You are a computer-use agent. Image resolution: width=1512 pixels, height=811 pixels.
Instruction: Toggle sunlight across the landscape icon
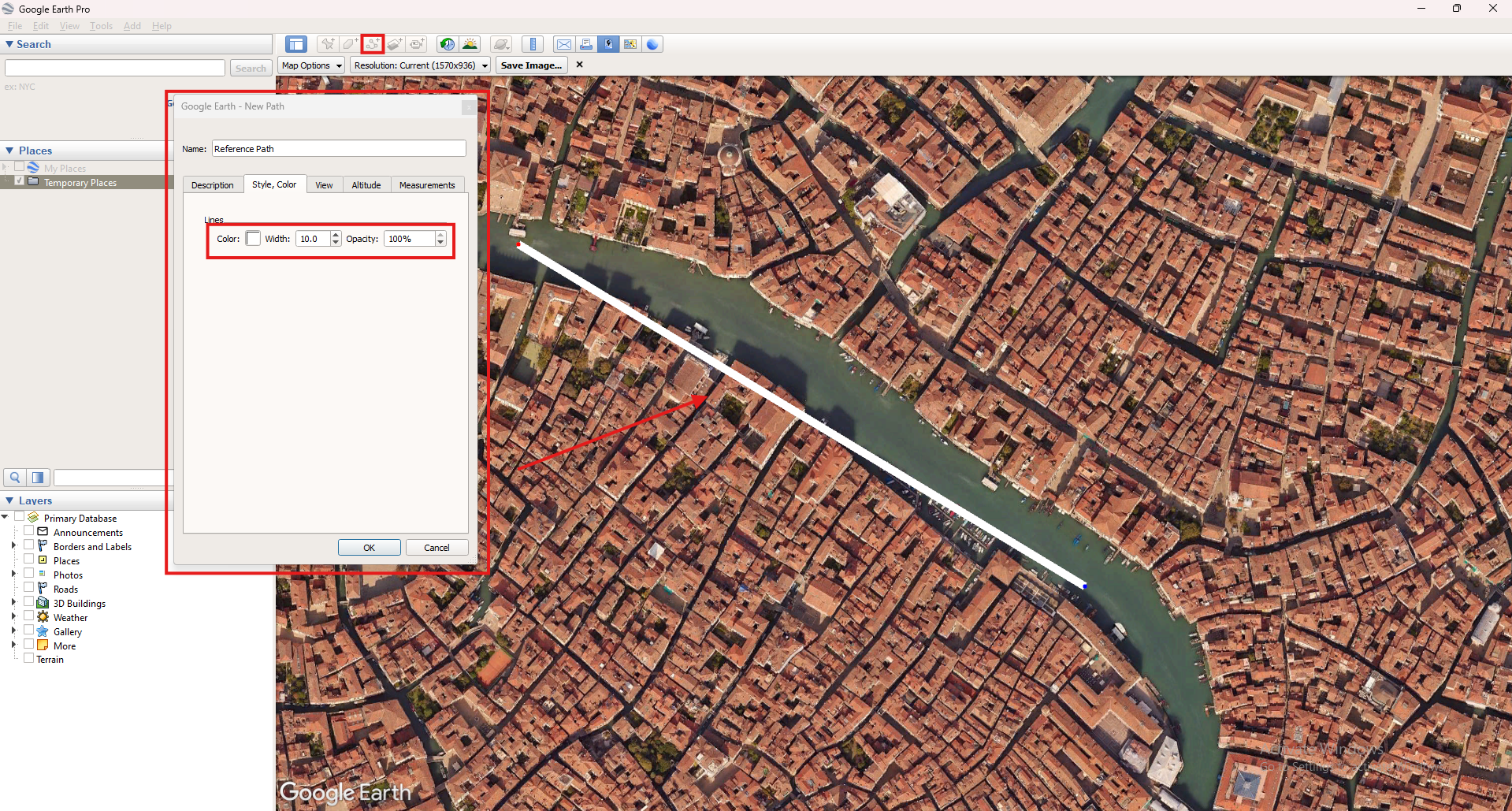(470, 44)
